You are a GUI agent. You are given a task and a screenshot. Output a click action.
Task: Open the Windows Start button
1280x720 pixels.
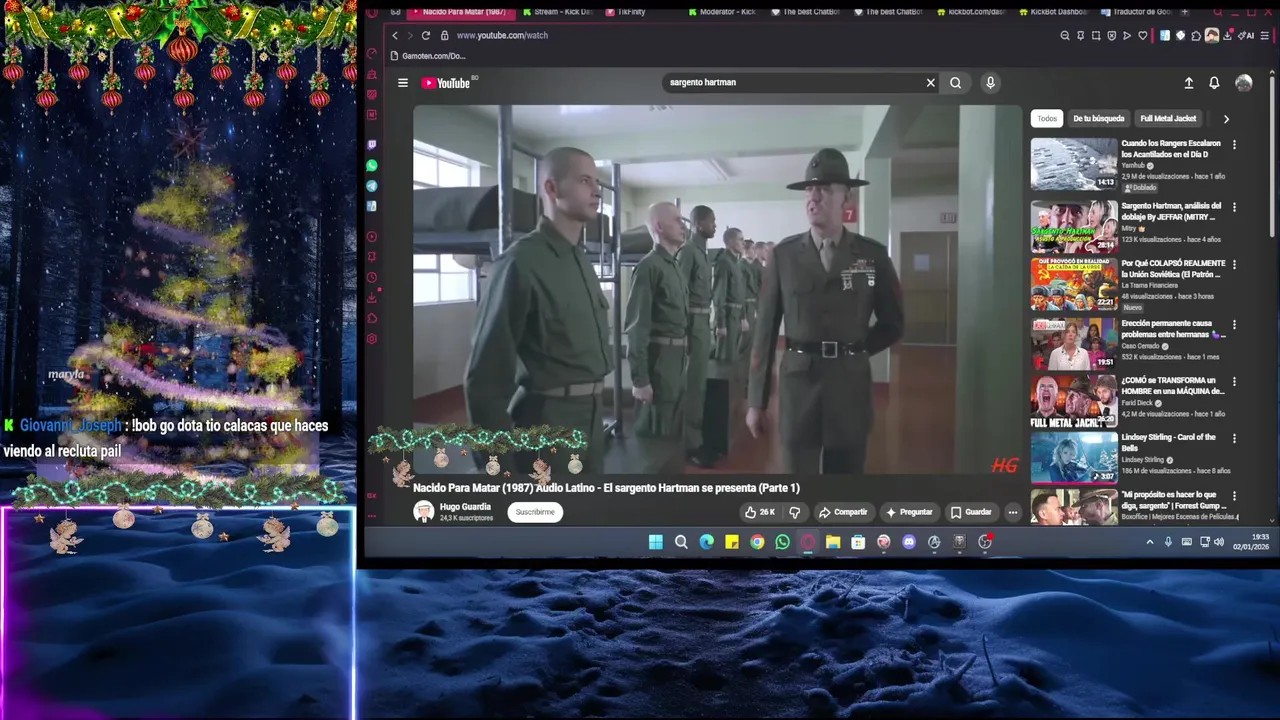click(655, 542)
